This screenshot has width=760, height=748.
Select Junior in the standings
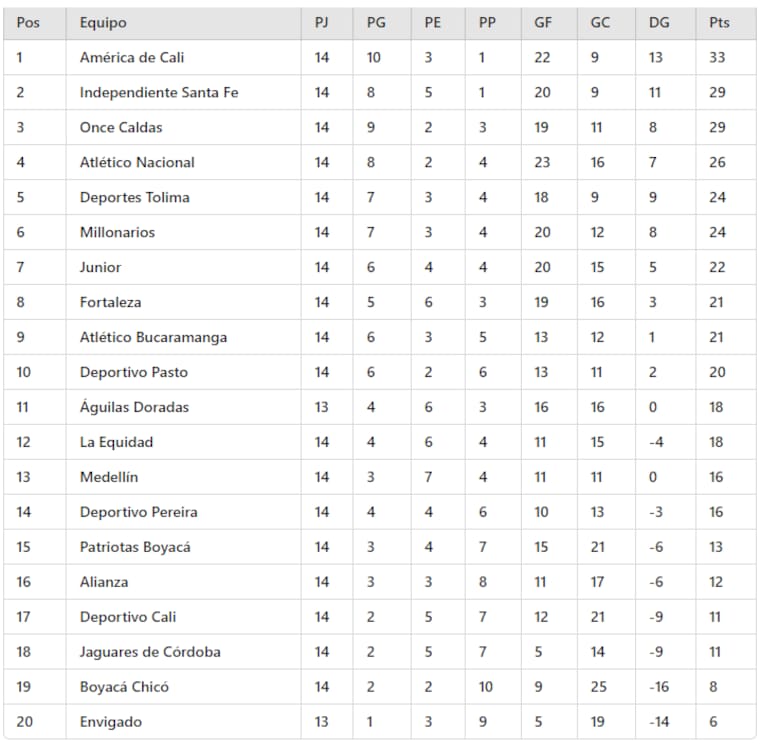101,268
